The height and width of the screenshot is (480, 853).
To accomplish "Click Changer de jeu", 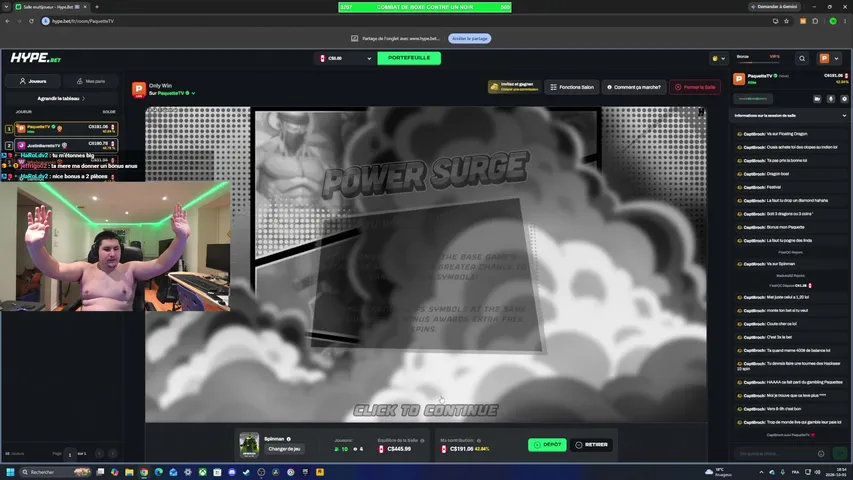I will (284, 449).
